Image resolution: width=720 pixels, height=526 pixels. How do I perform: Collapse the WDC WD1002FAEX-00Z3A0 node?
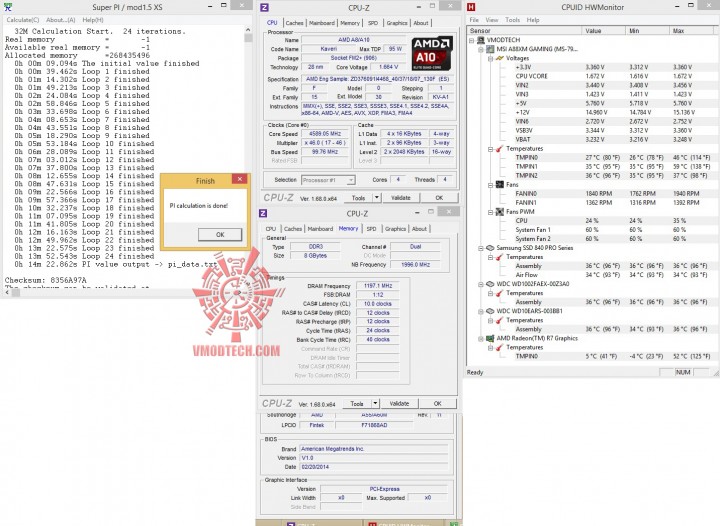481,284
